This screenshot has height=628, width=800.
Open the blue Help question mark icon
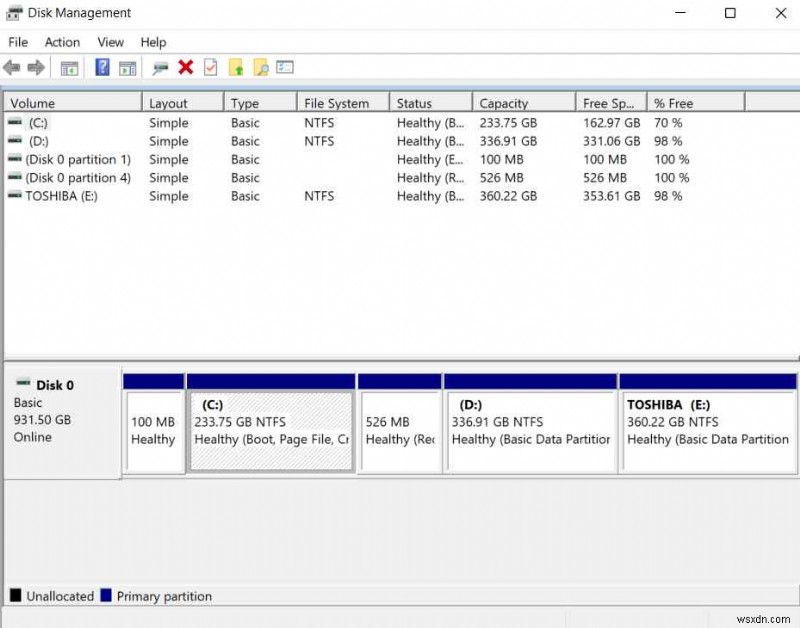tap(102, 67)
